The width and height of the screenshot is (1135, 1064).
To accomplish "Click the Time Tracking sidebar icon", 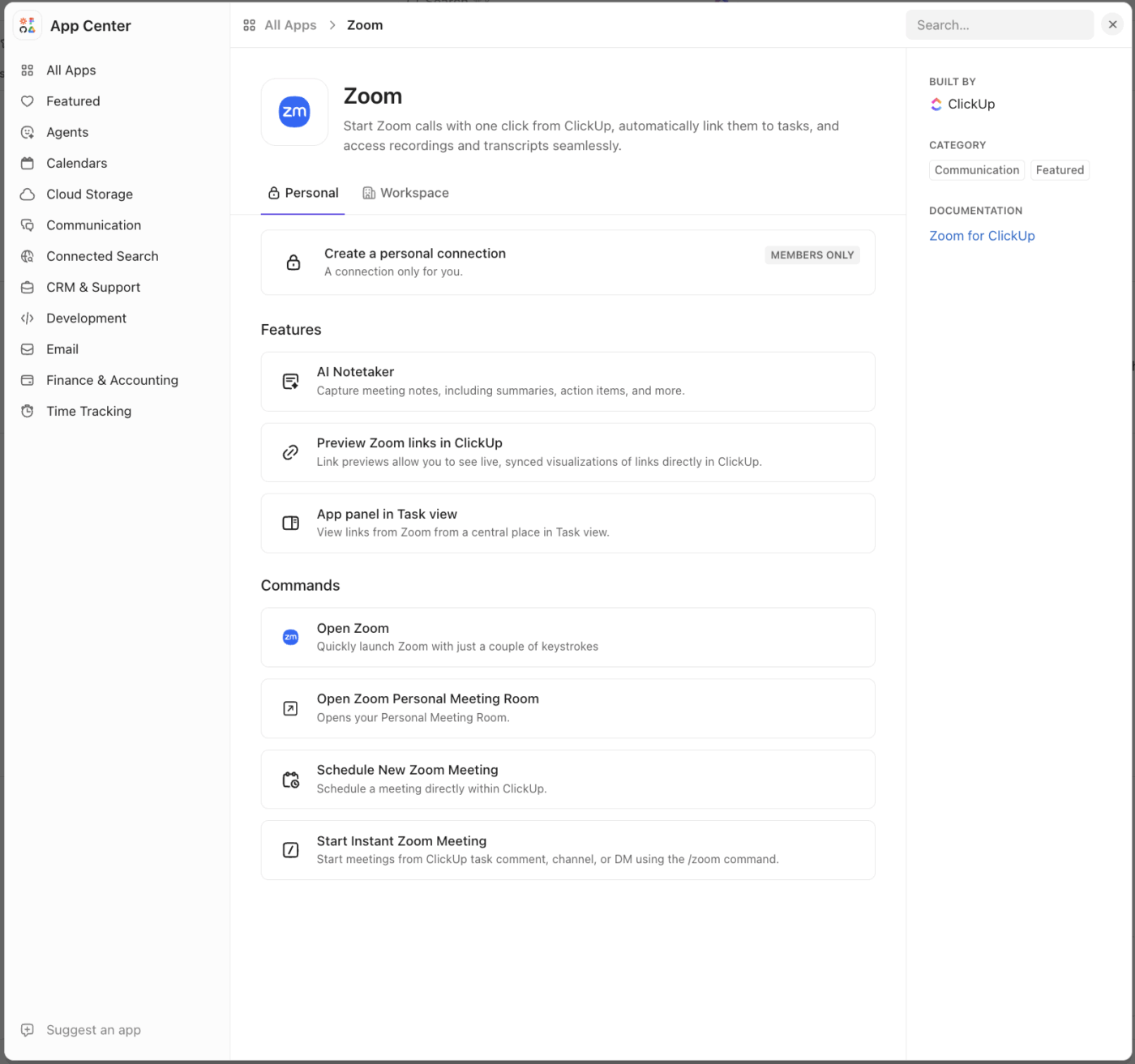I will pos(28,411).
